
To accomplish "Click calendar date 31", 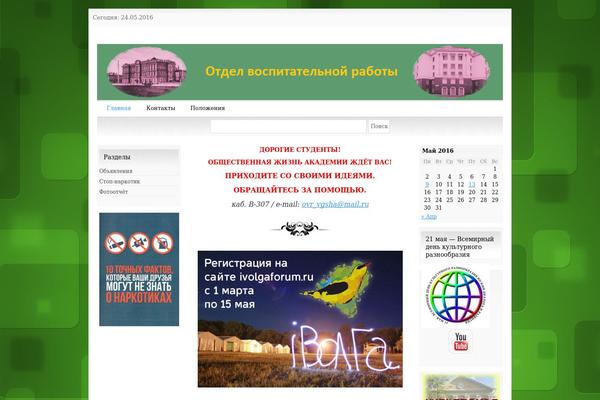I will click(x=439, y=207).
